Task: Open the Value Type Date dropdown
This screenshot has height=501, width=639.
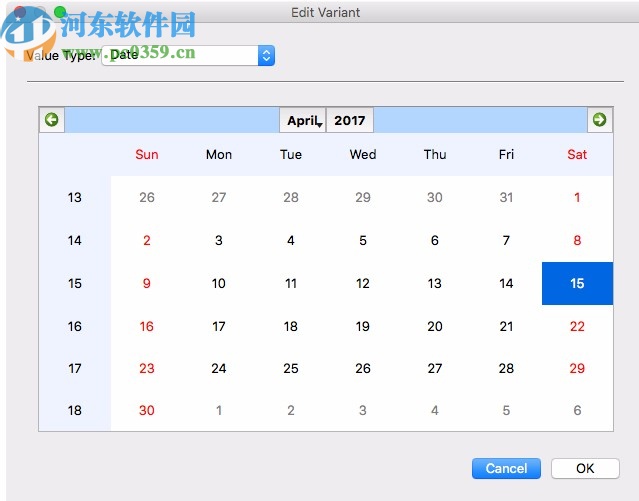Action: (x=188, y=55)
